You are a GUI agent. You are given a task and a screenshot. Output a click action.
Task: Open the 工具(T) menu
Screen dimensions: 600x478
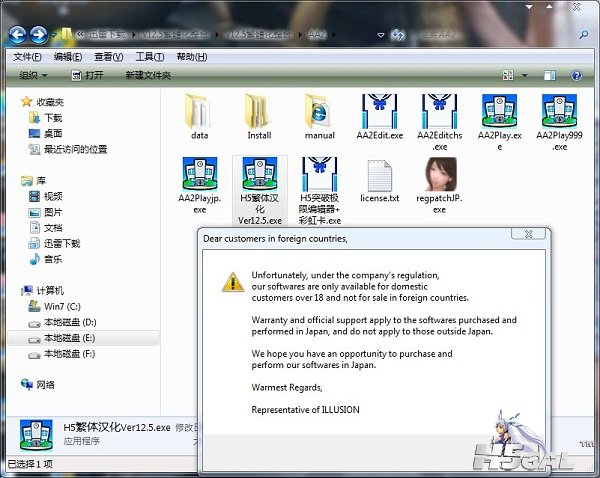click(x=149, y=56)
